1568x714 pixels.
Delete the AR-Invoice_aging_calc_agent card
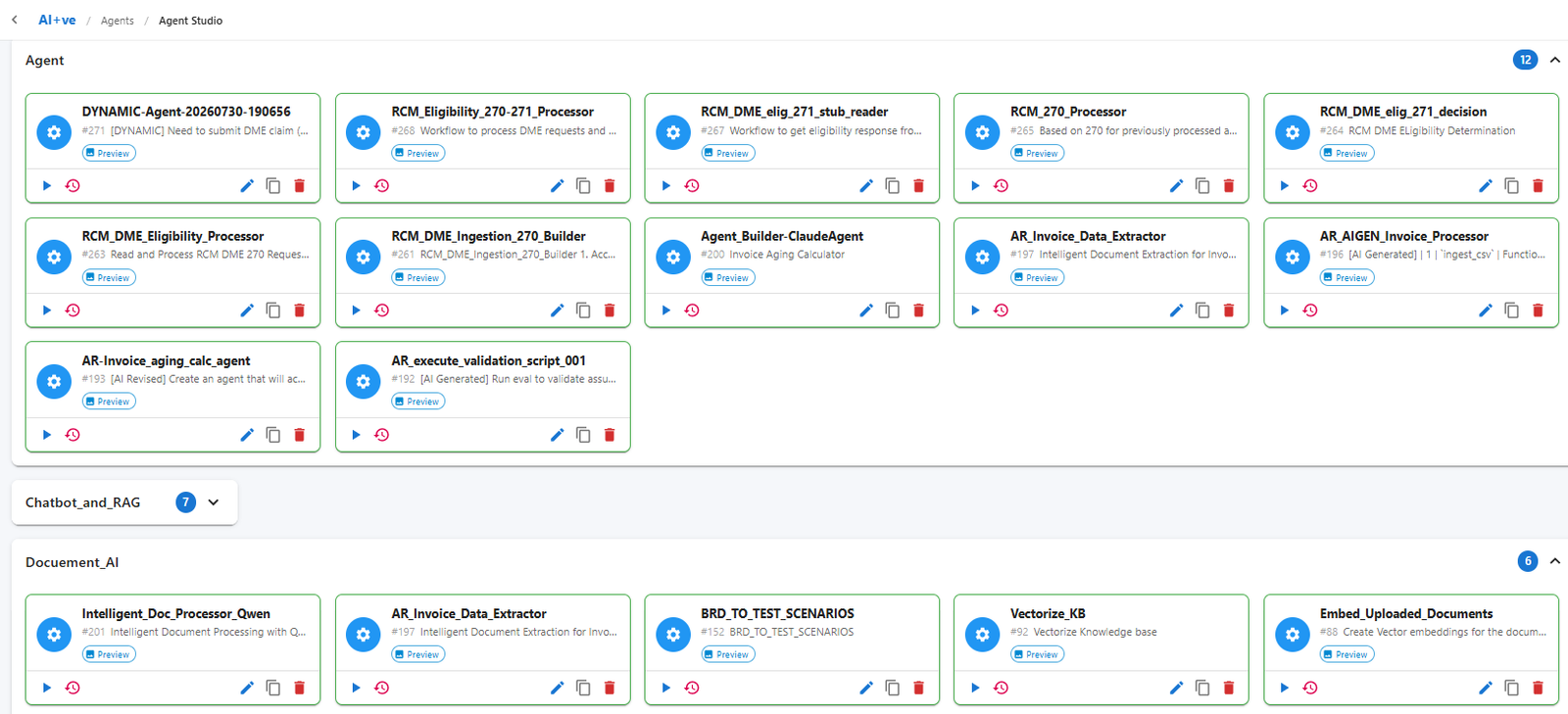[300, 435]
